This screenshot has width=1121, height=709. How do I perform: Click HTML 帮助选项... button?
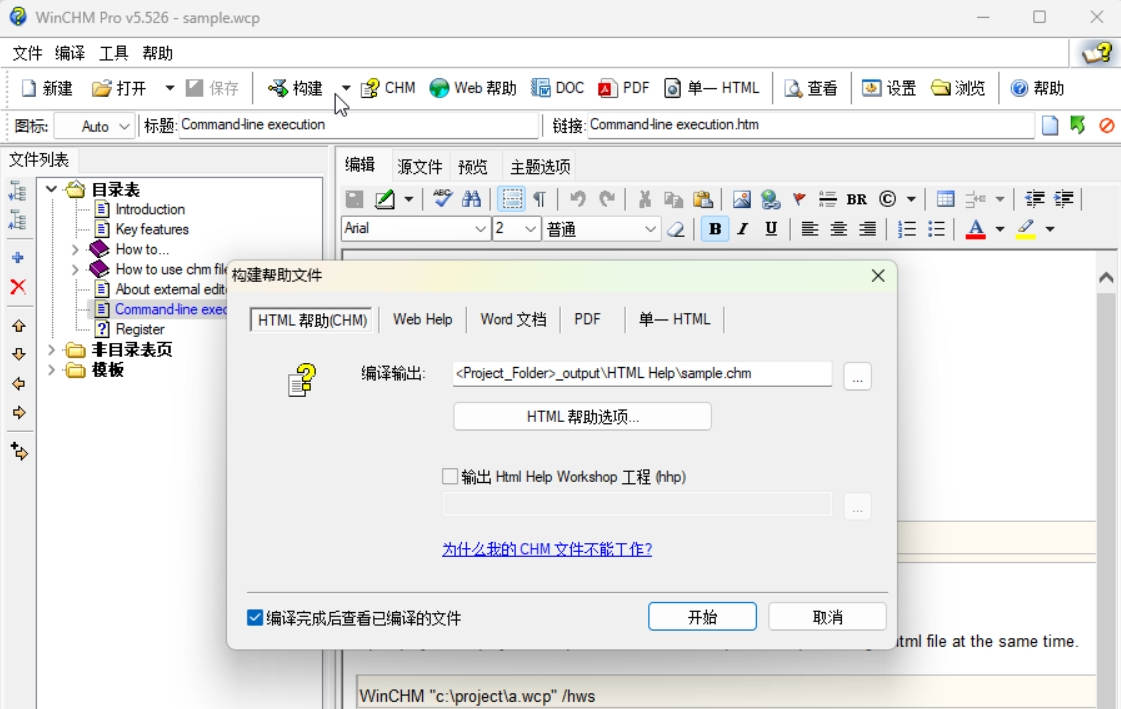point(583,417)
